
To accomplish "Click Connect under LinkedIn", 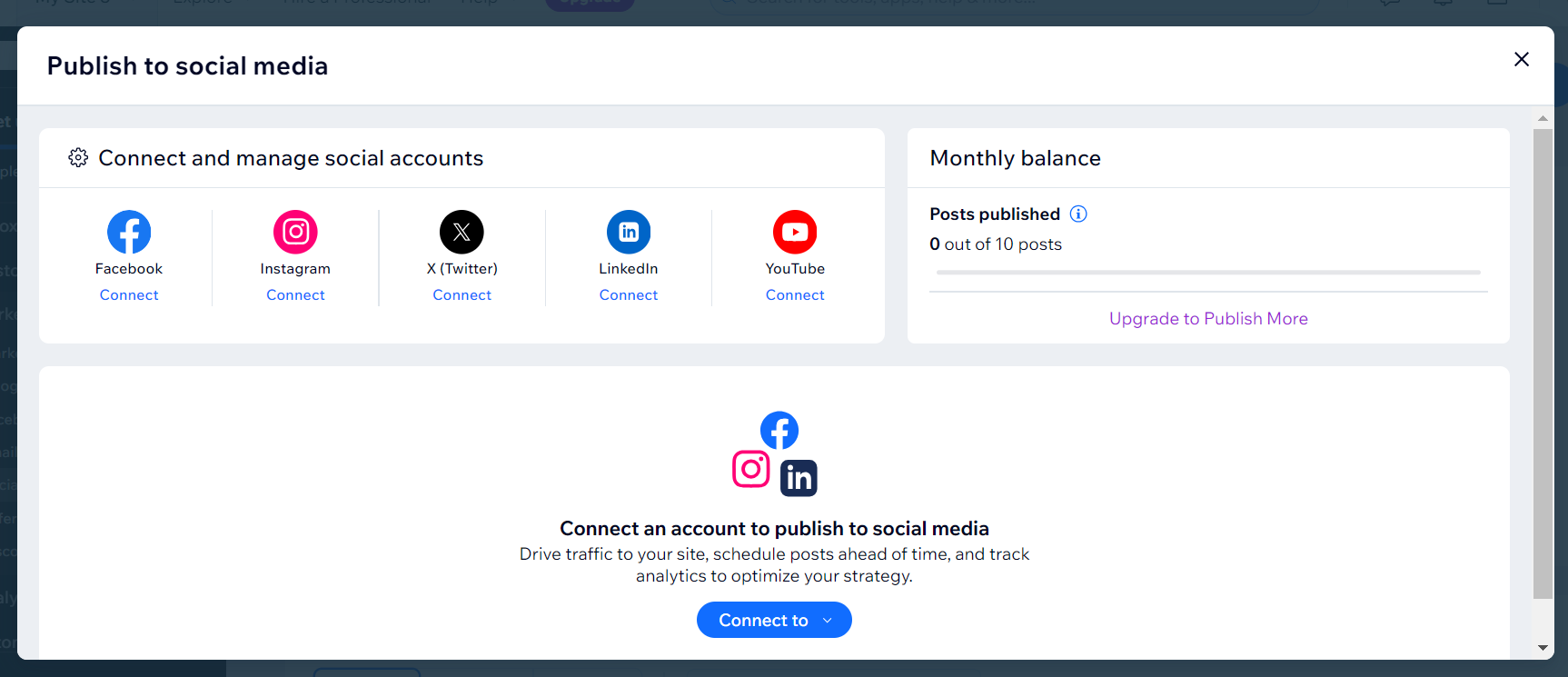I will (628, 294).
